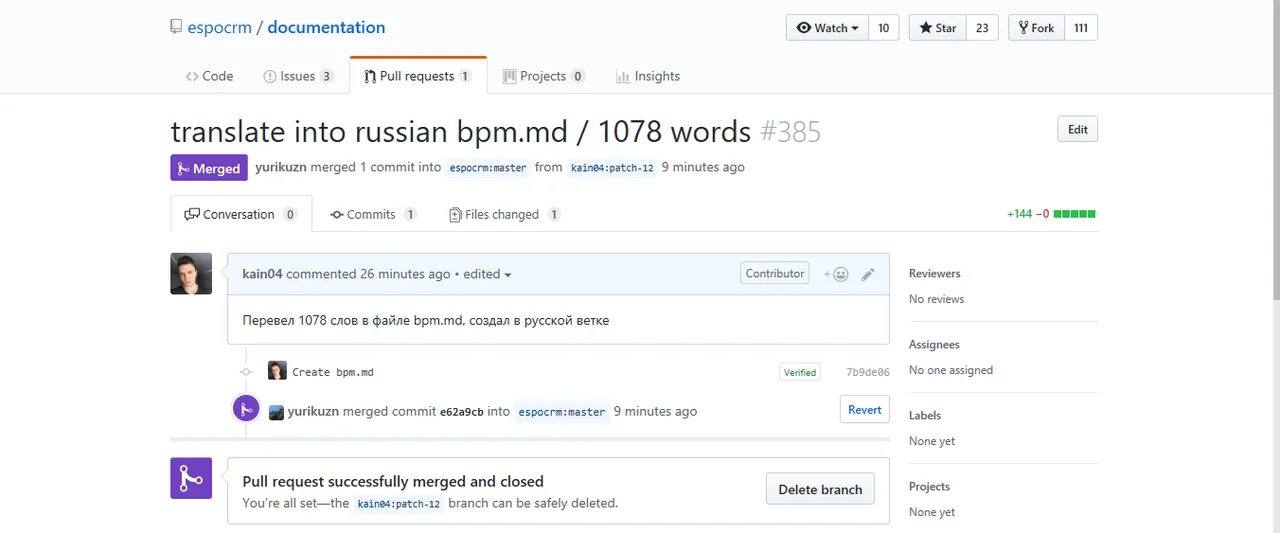Open the Labels sidebar section
The image size is (1280, 533).
pos(925,415)
